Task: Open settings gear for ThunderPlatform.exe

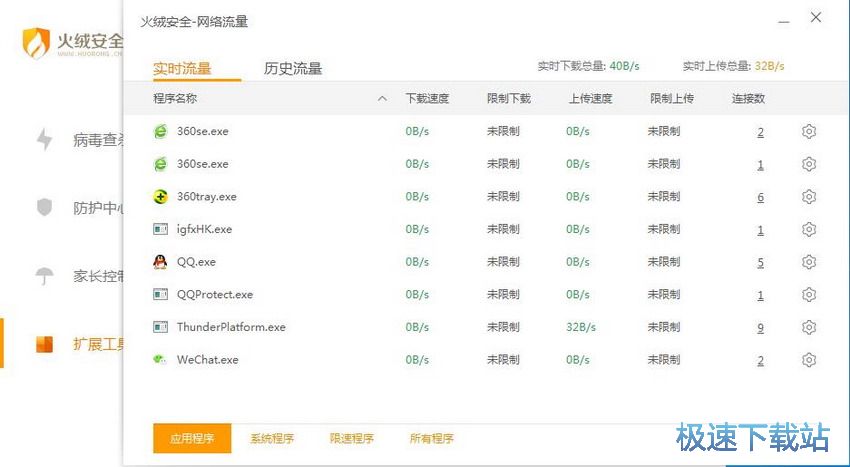Action: coord(809,327)
